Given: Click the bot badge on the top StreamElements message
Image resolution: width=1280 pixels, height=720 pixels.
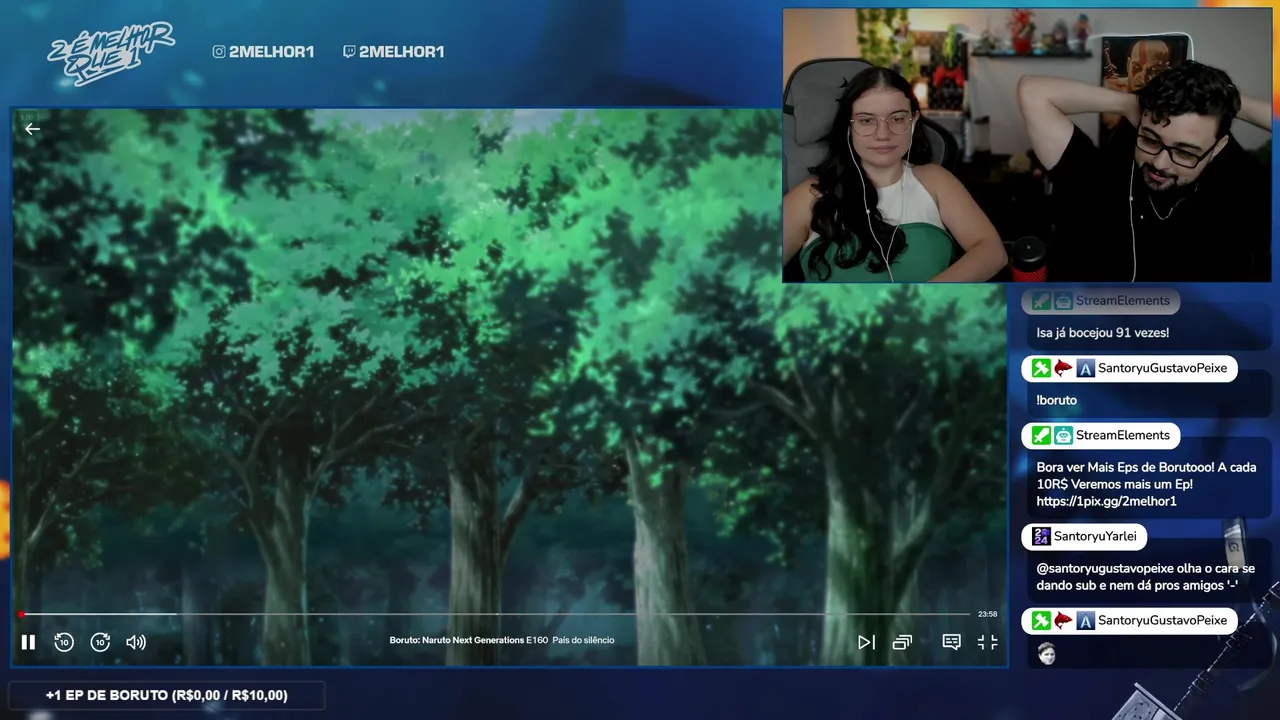Looking at the screenshot, I should 1063,301.
